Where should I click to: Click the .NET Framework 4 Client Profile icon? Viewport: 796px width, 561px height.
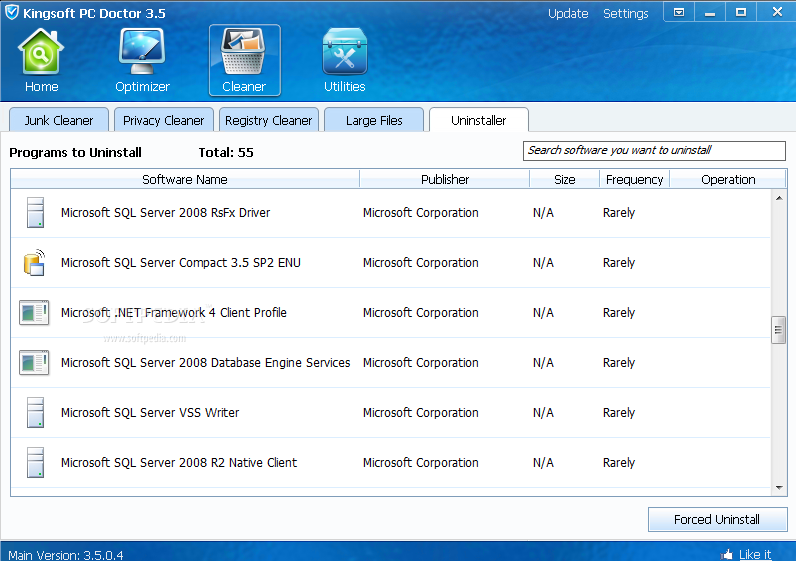tap(34, 312)
